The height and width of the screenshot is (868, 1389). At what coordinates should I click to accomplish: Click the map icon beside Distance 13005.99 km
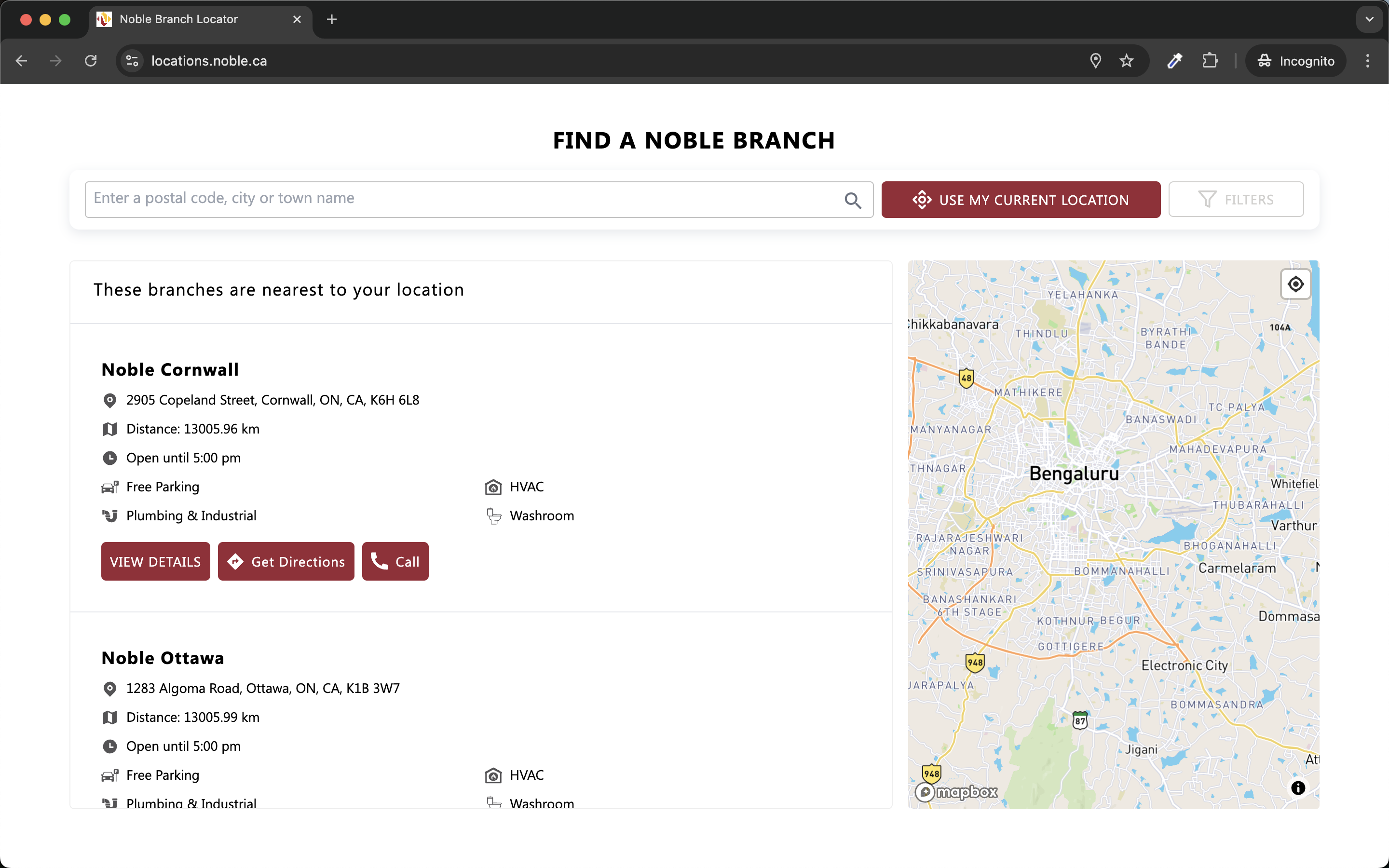(x=109, y=718)
